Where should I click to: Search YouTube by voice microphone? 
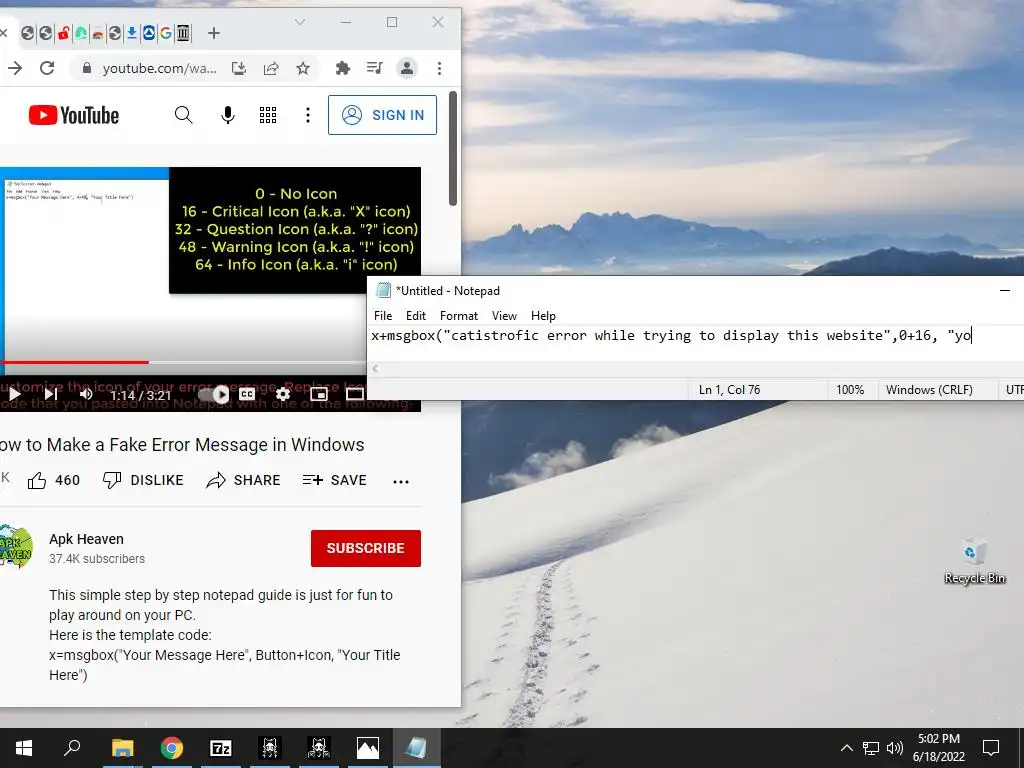(227, 115)
